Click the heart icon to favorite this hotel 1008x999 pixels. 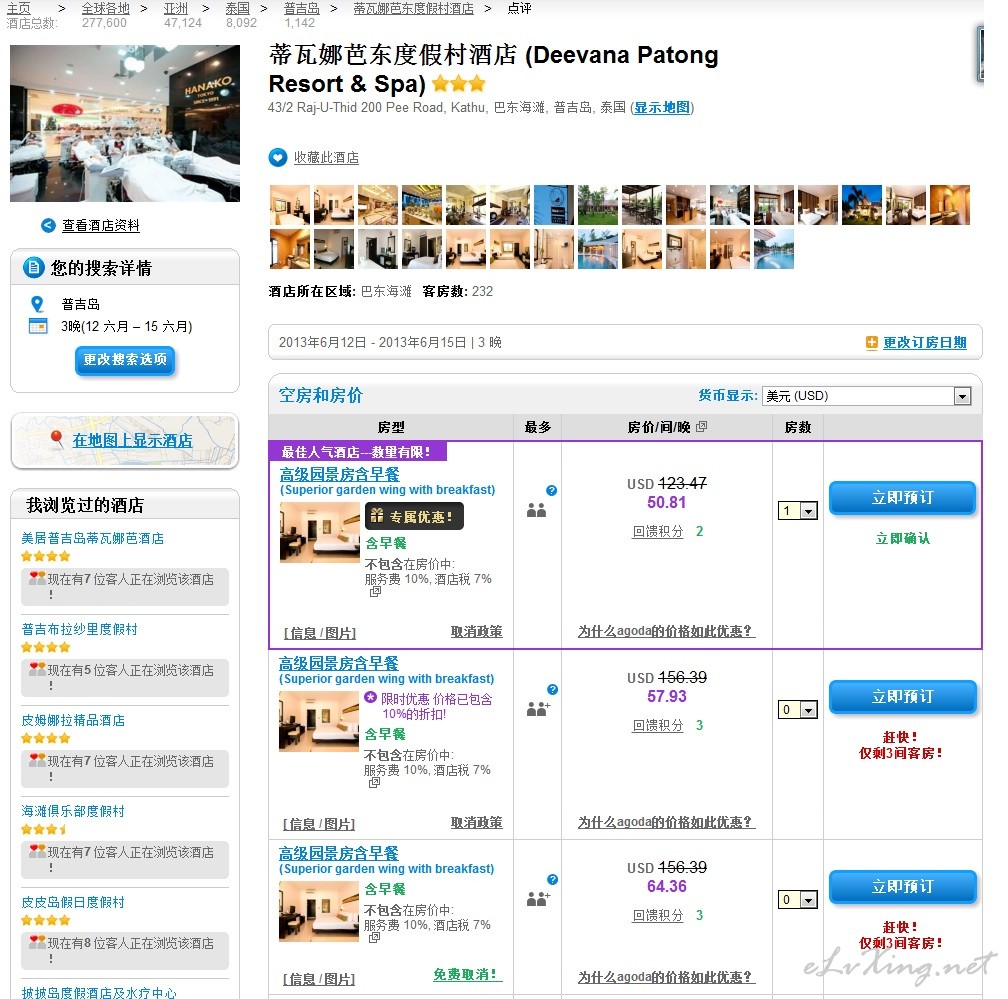click(278, 158)
